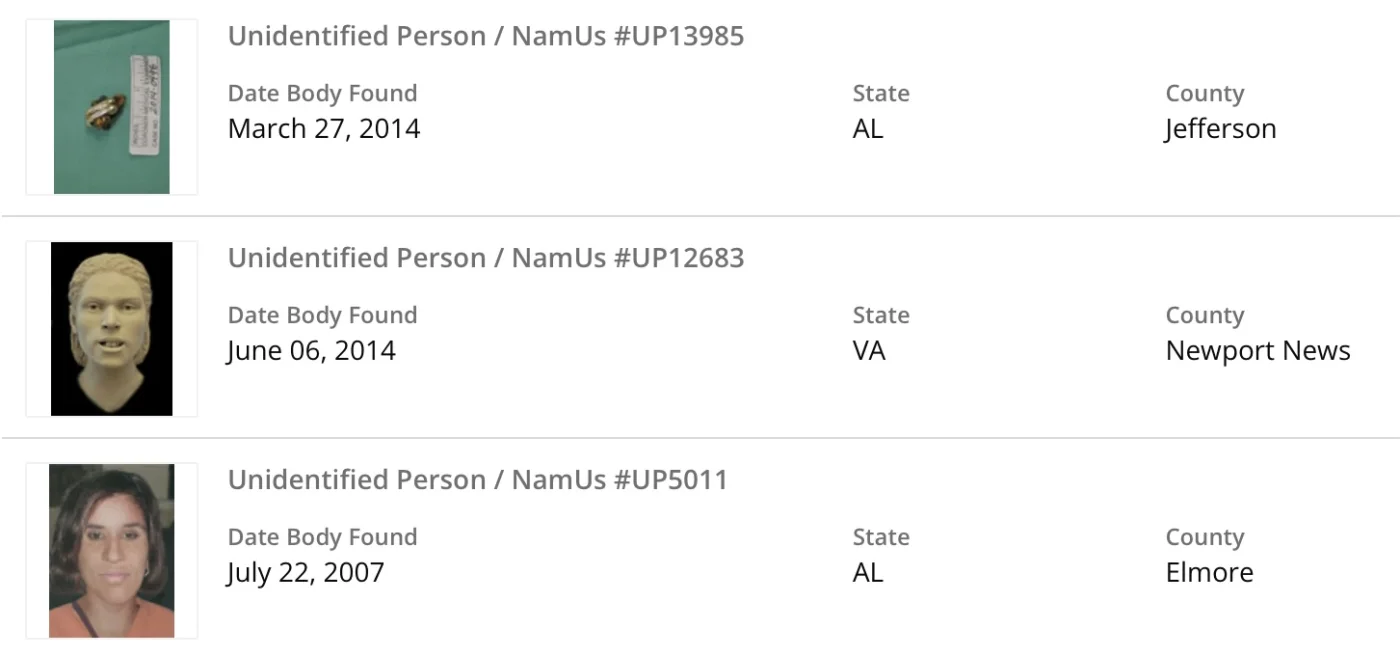The height and width of the screenshot is (657, 1400).
Task: Open the photo thumbnail for case UP5011
Action: pyautogui.click(x=111, y=551)
